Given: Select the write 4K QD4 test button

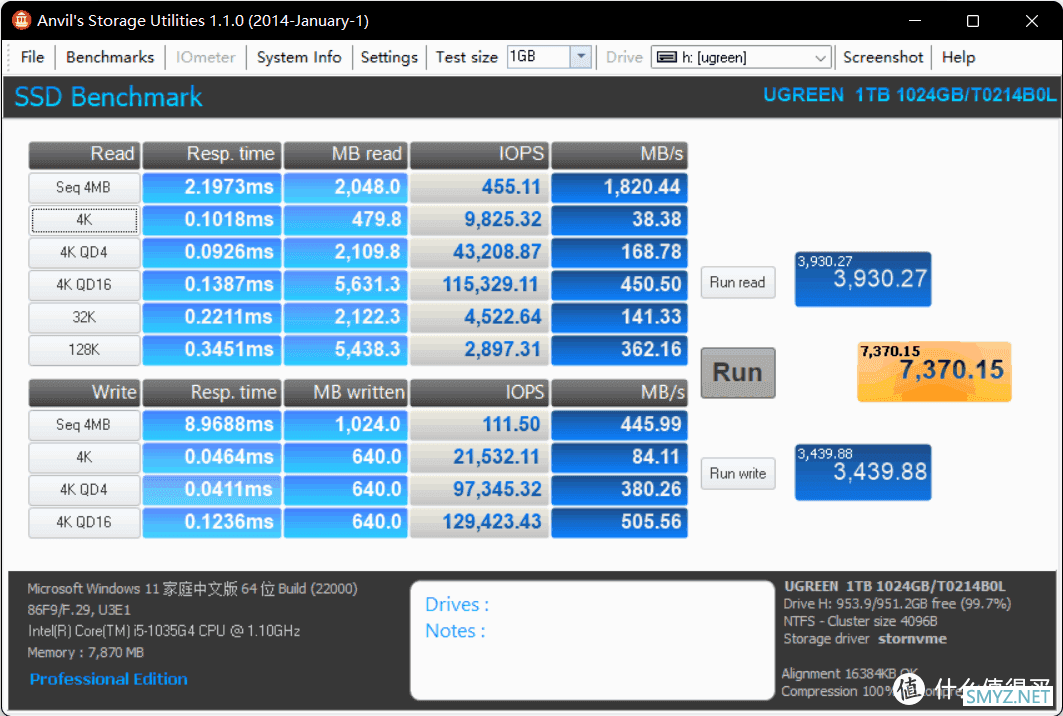Looking at the screenshot, I should (84, 490).
